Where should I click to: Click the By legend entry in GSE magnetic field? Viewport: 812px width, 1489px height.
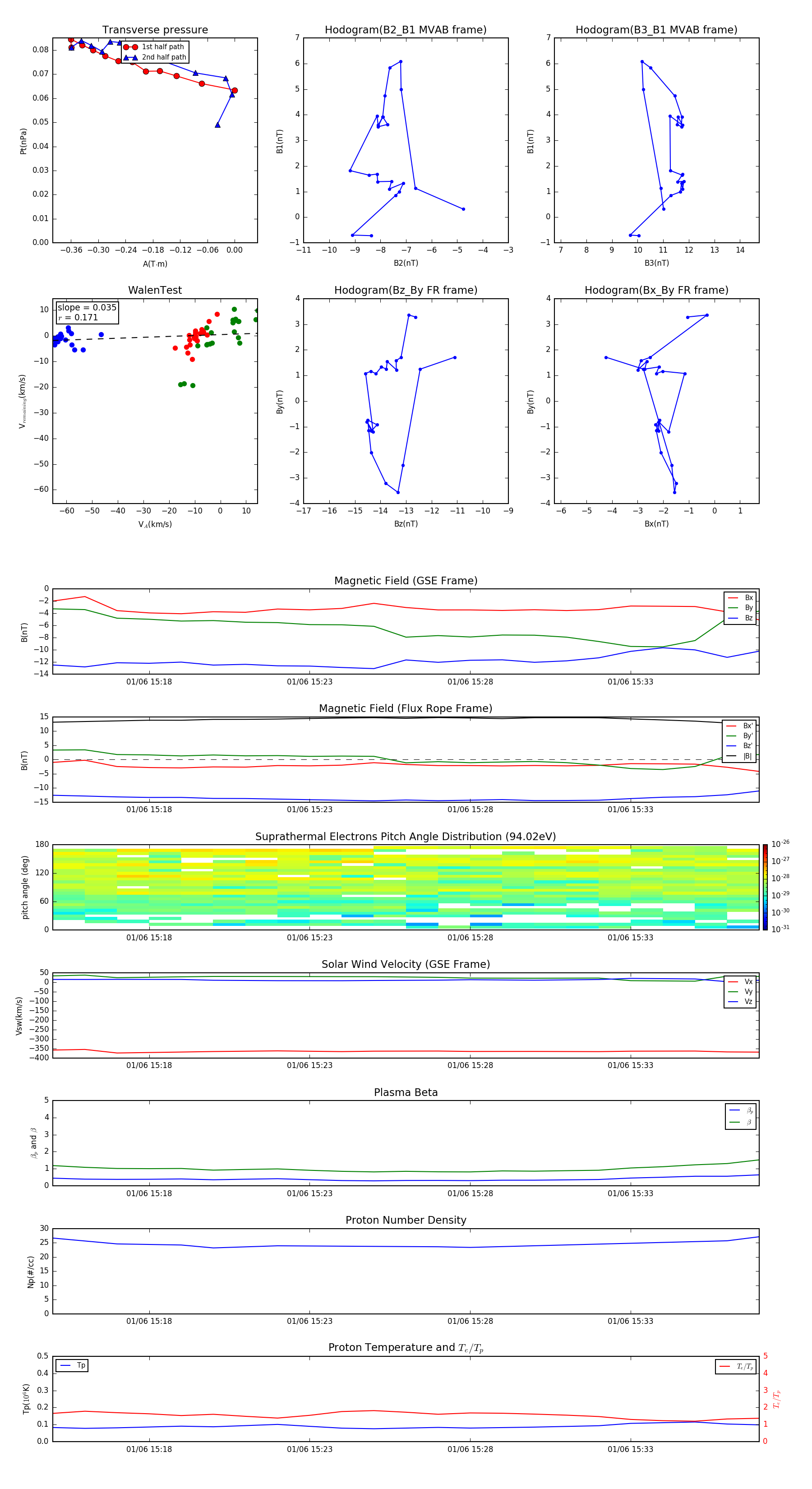[x=740, y=608]
